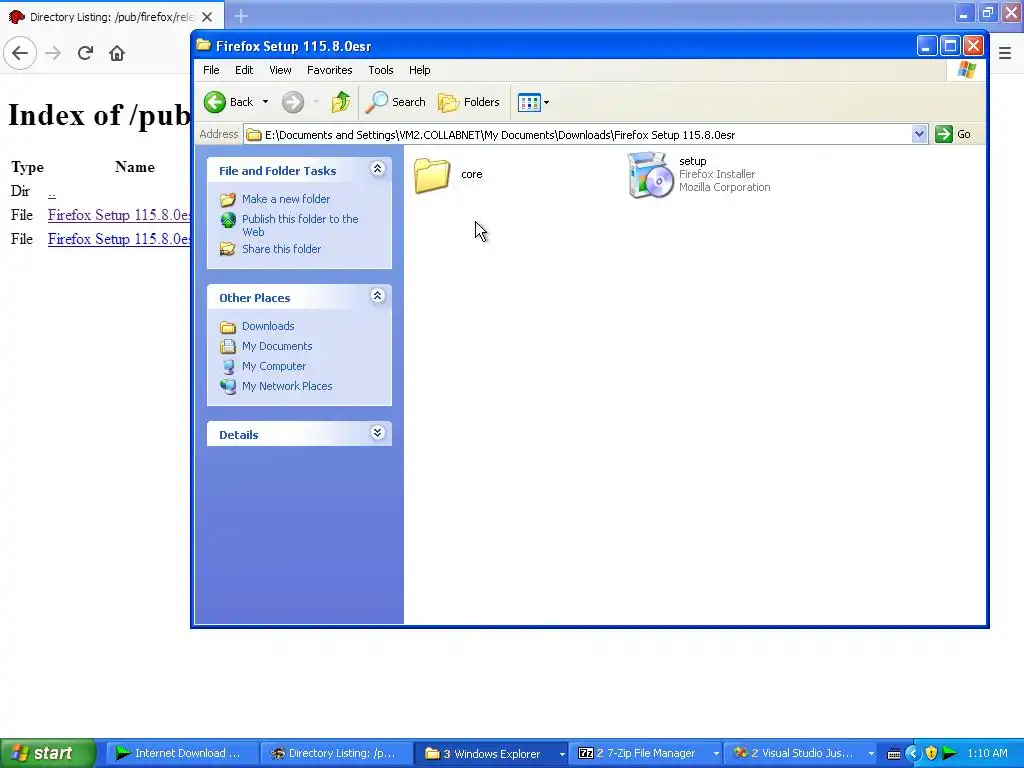Open My Documents in Other Places
Viewport: 1024px width, 768px height.
(277, 346)
